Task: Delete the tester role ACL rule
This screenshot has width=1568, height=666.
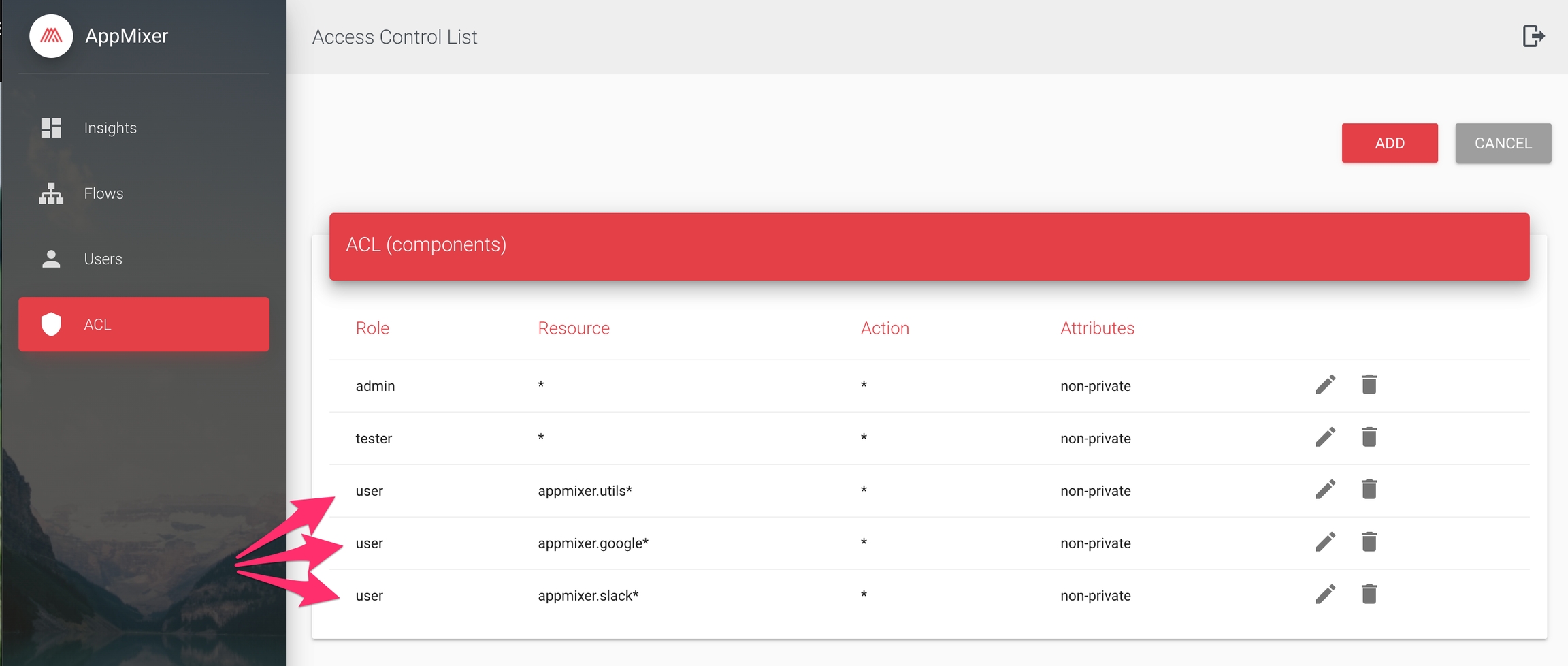Action: (x=1369, y=437)
